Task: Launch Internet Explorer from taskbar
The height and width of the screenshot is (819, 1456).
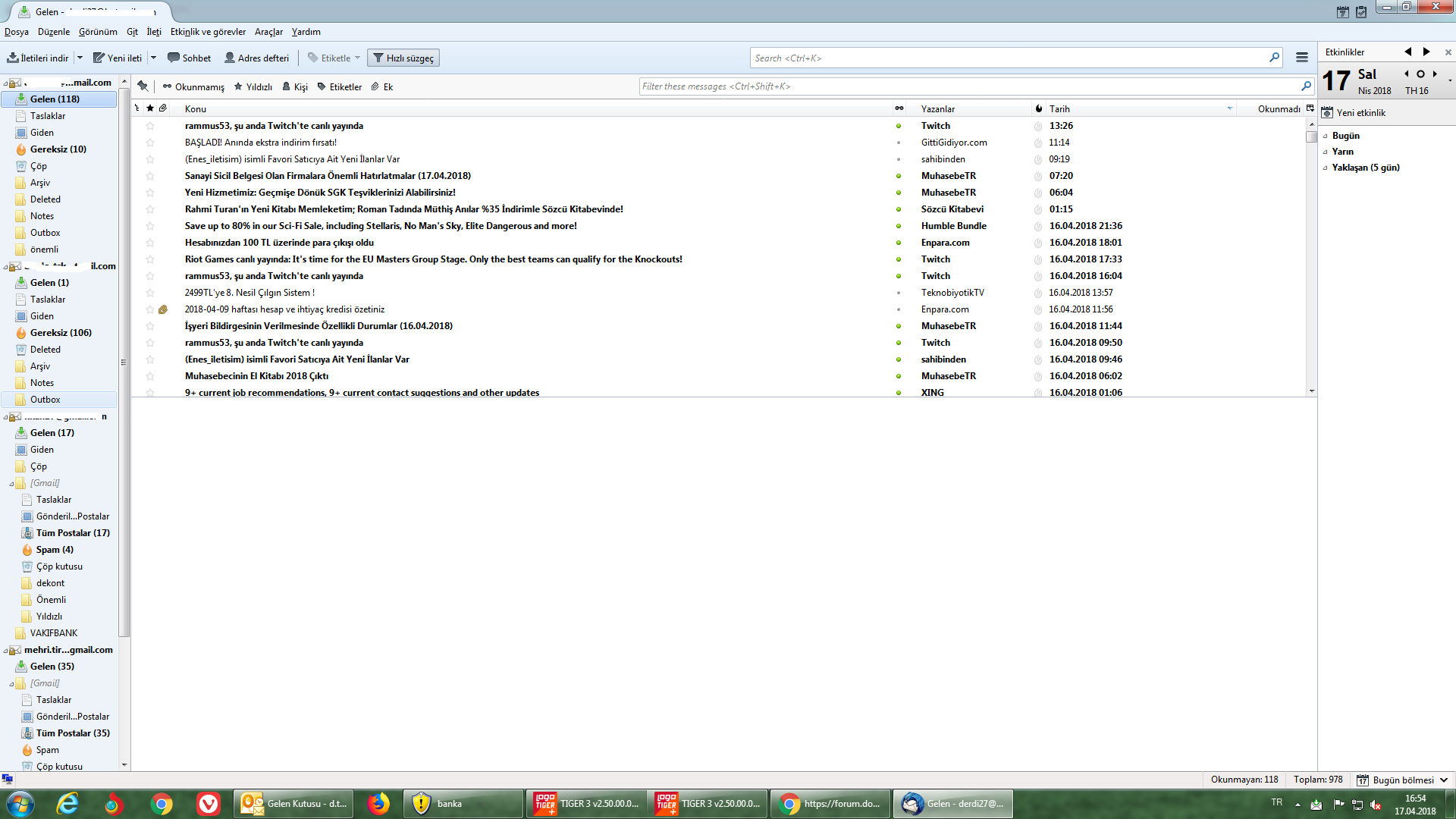Action: 67,804
